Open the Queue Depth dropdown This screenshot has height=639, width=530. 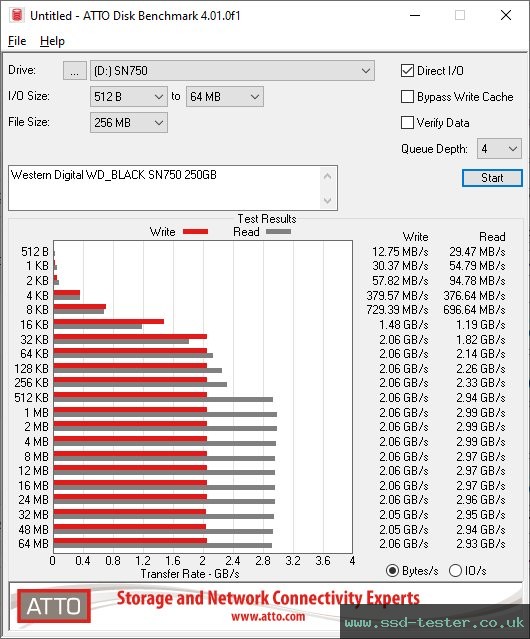(499, 149)
